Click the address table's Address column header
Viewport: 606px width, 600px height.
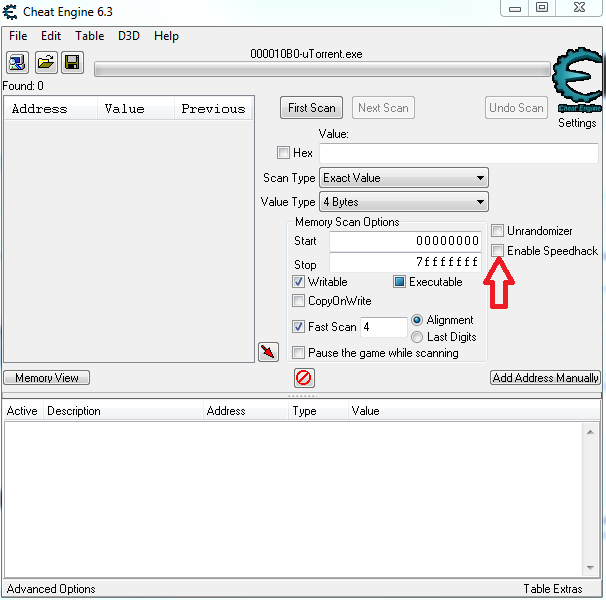pos(246,411)
